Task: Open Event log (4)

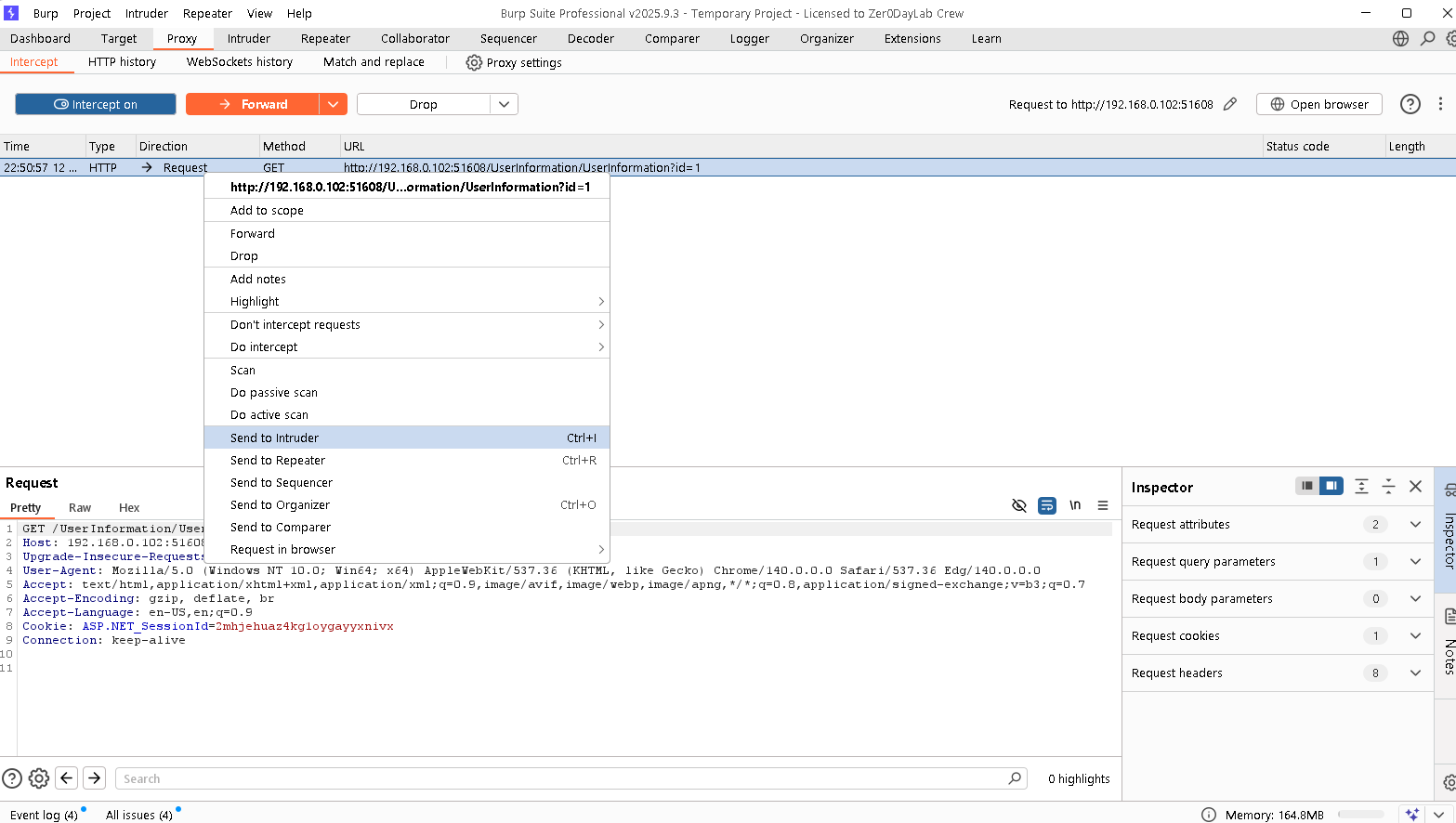Action: coord(44,815)
